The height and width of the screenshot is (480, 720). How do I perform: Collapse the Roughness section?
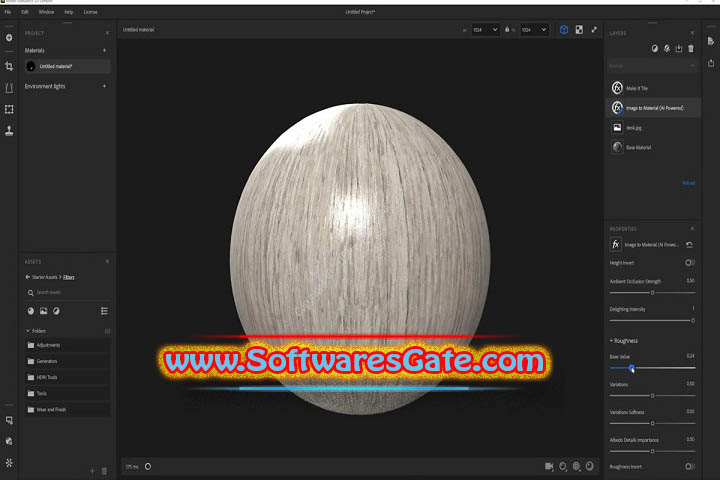[x=611, y=341]
